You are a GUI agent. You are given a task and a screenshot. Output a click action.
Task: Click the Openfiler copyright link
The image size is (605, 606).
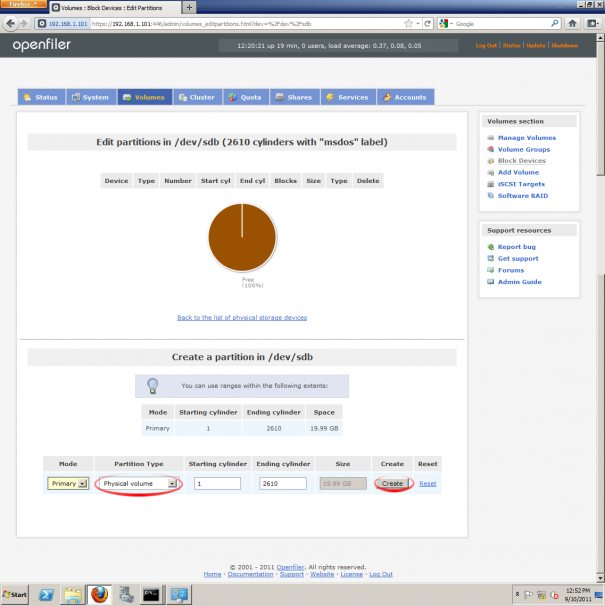click(x=290, y=567)
